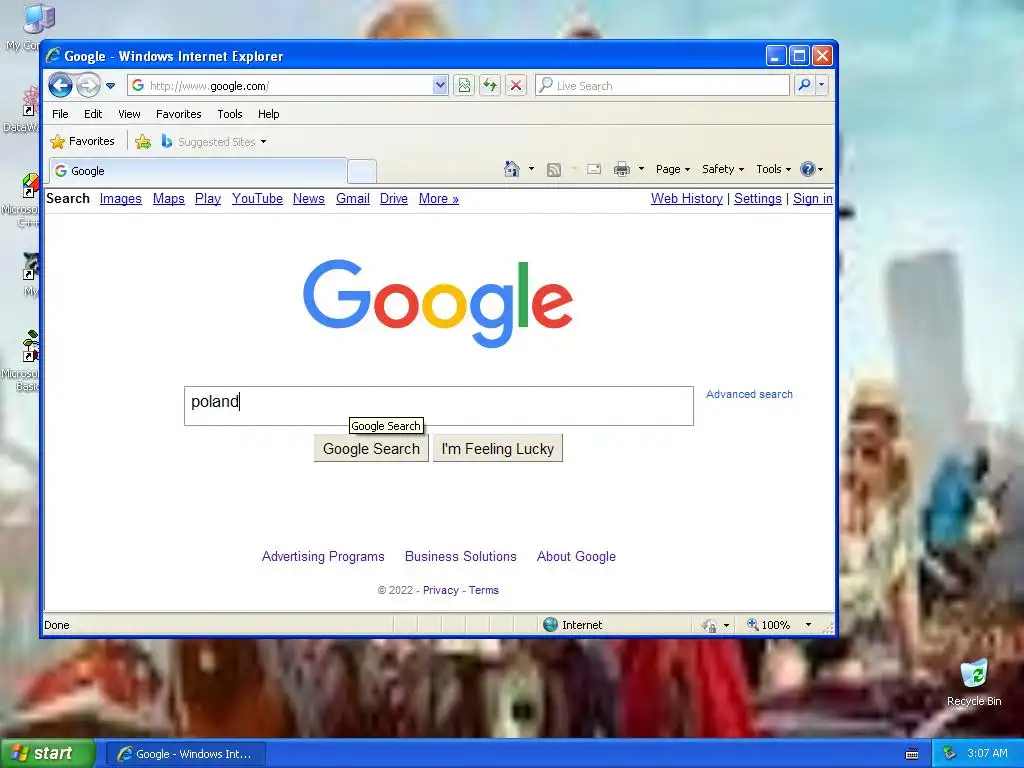Click the 100% zoom level button
The image size is (1024, 768).
pos(769,625)
